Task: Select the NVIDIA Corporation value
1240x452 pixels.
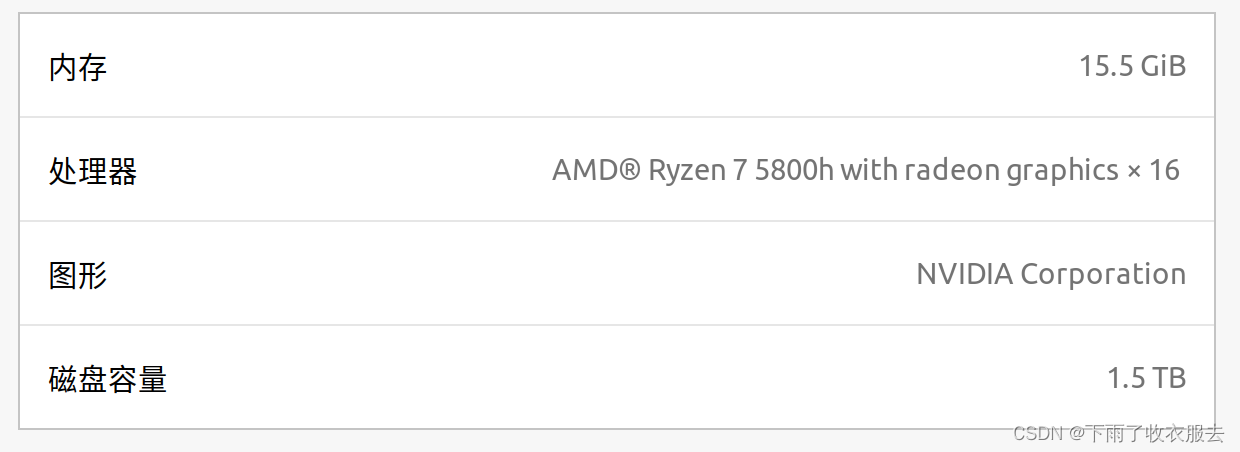Action: click(x=1051, y=274)
